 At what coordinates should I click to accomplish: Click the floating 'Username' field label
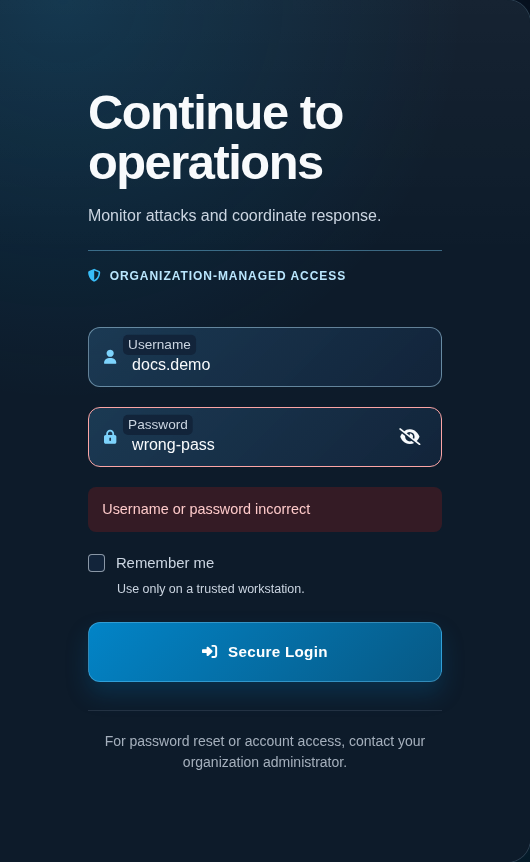[159, 345]
